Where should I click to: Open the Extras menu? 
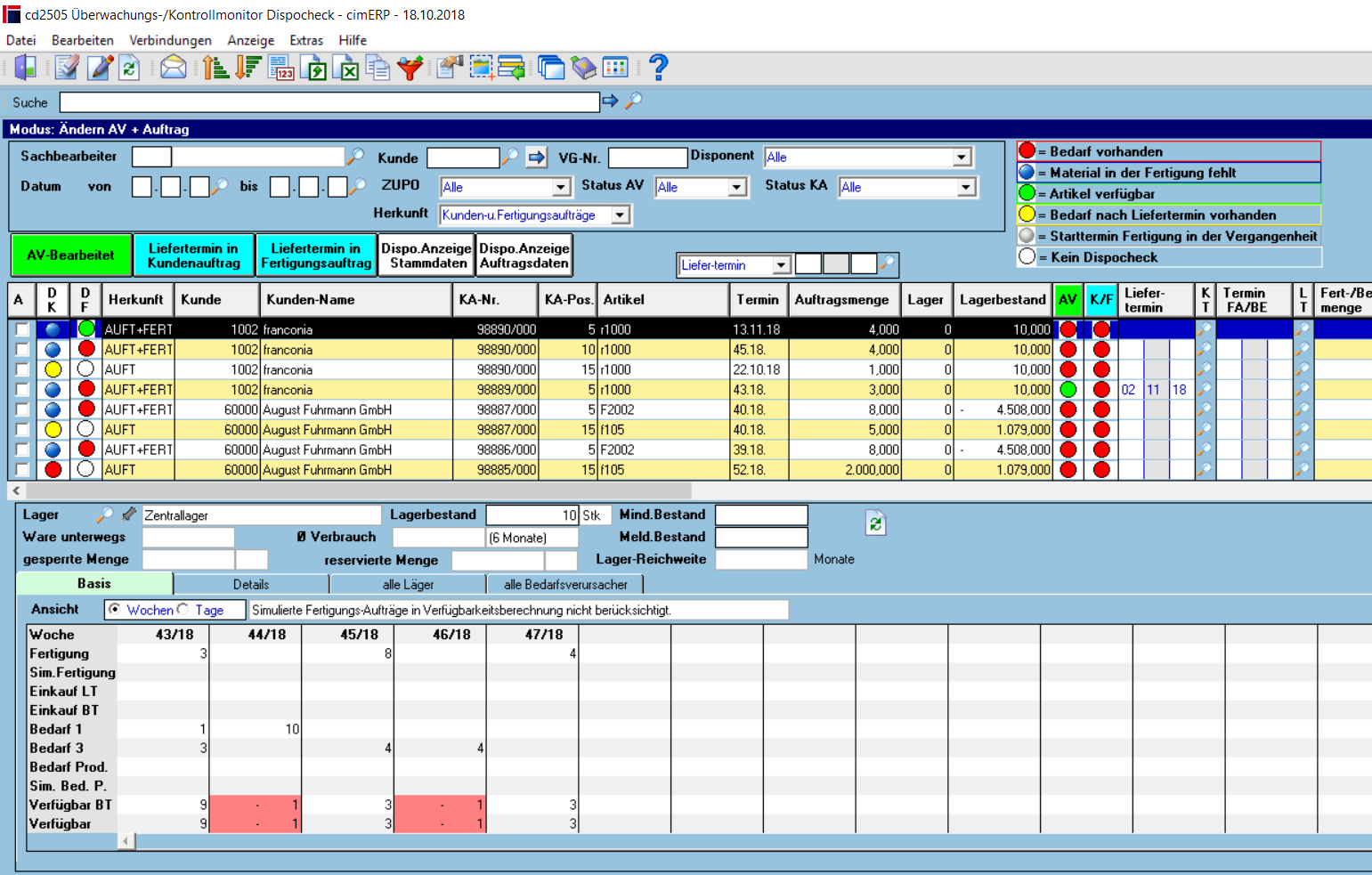tap(306, 40)
